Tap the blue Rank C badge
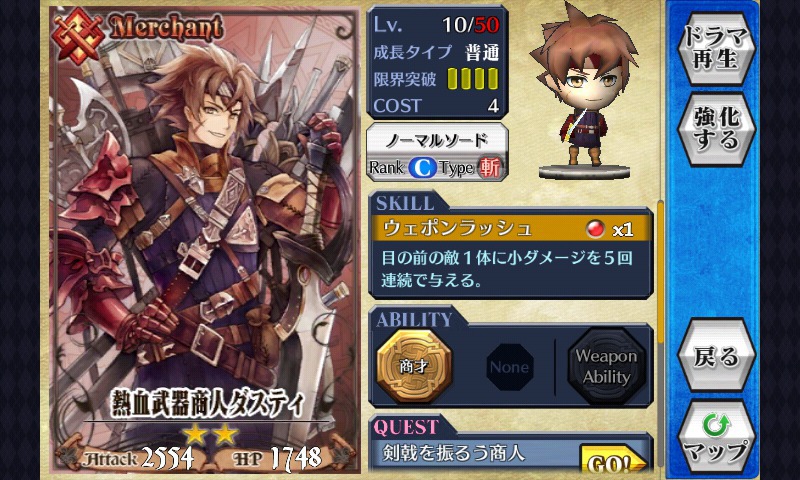800x480 pixels. point(422,167)
